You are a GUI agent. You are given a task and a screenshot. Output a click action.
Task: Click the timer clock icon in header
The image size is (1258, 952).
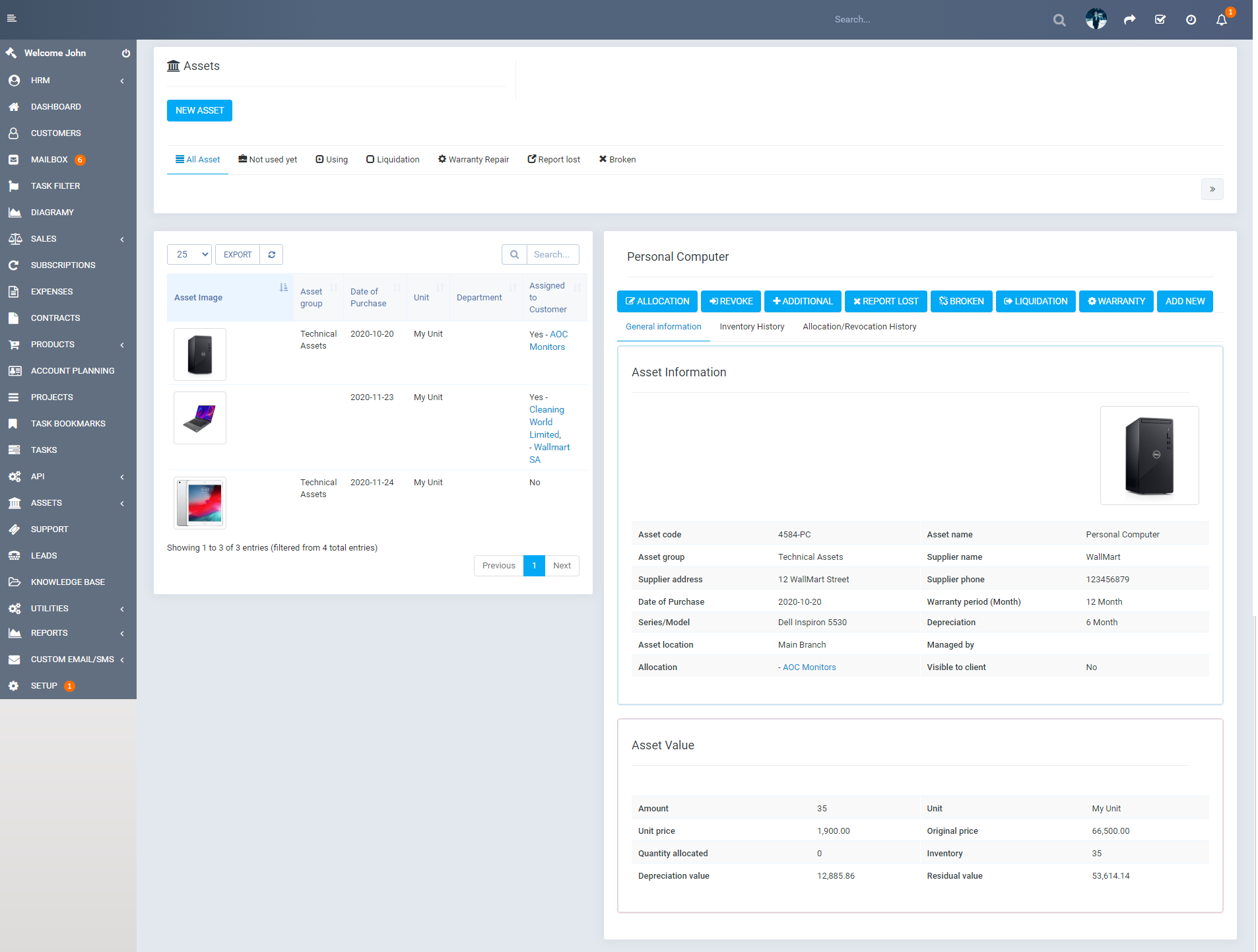pyautogui.click(x=1191, y=20)
